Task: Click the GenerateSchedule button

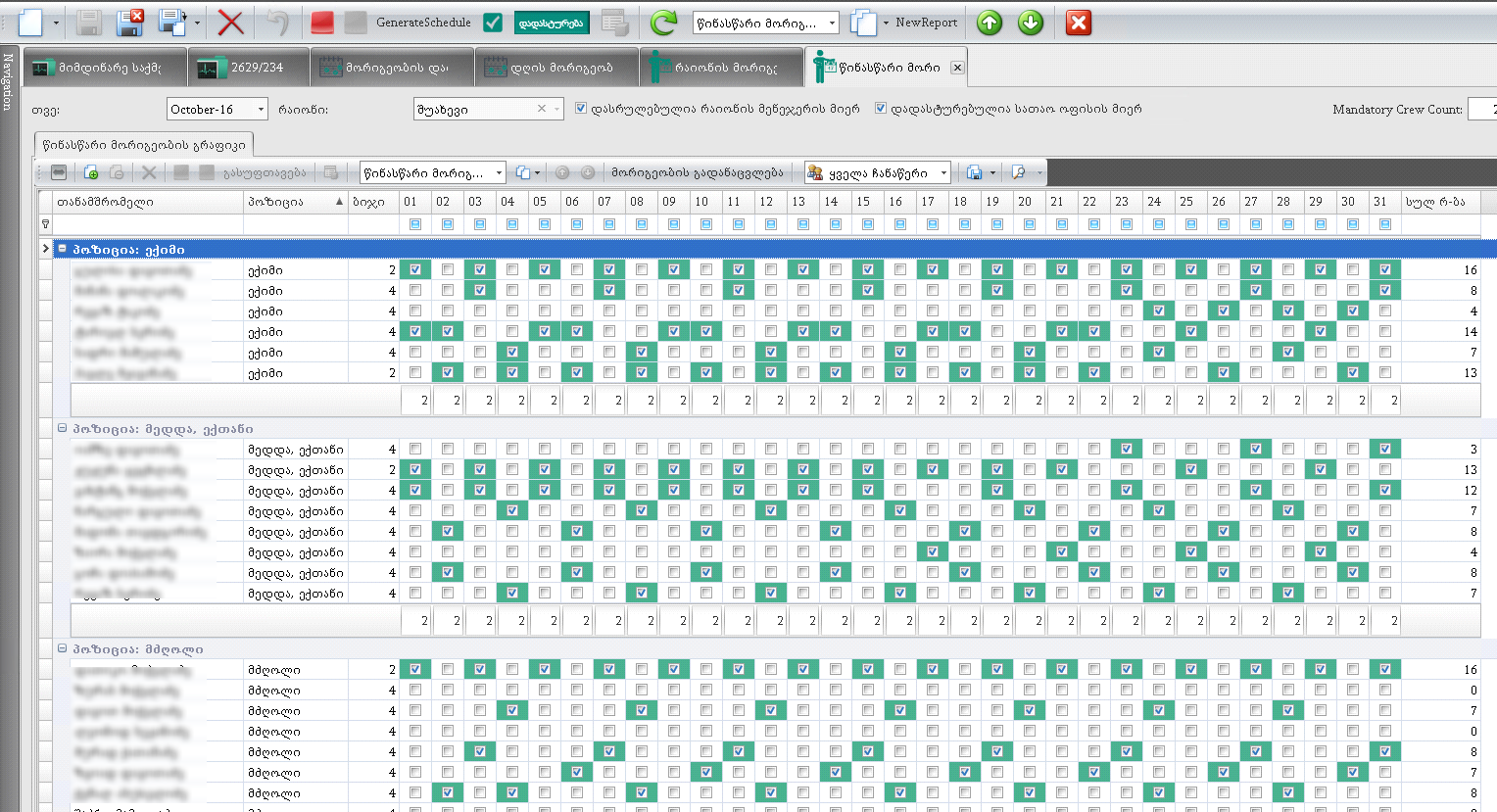Action: click(423, 23)
